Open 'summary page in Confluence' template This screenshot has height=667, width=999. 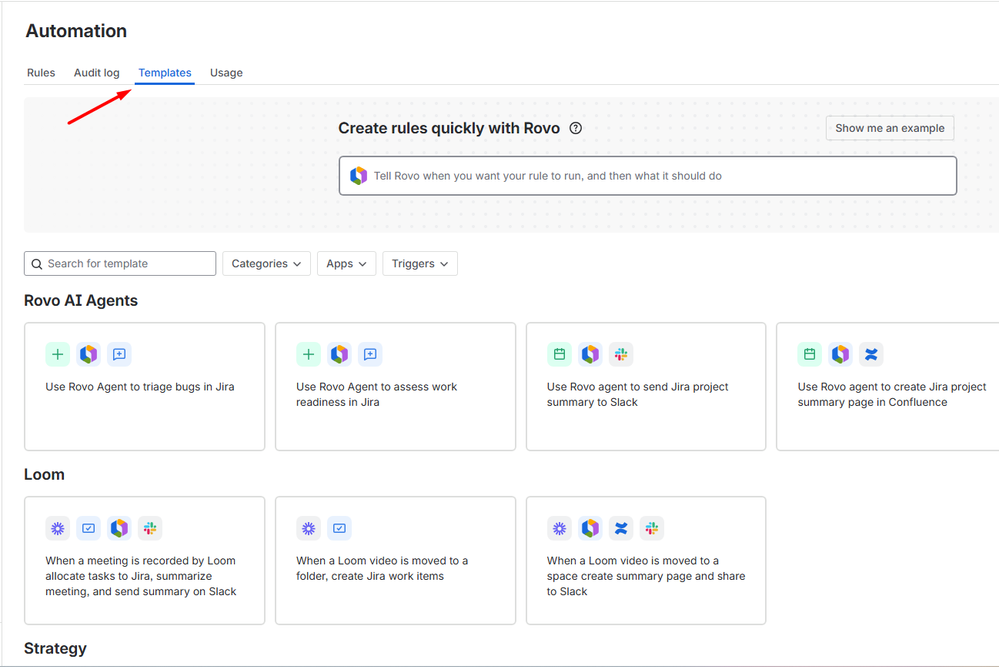[x=888, y=387]
